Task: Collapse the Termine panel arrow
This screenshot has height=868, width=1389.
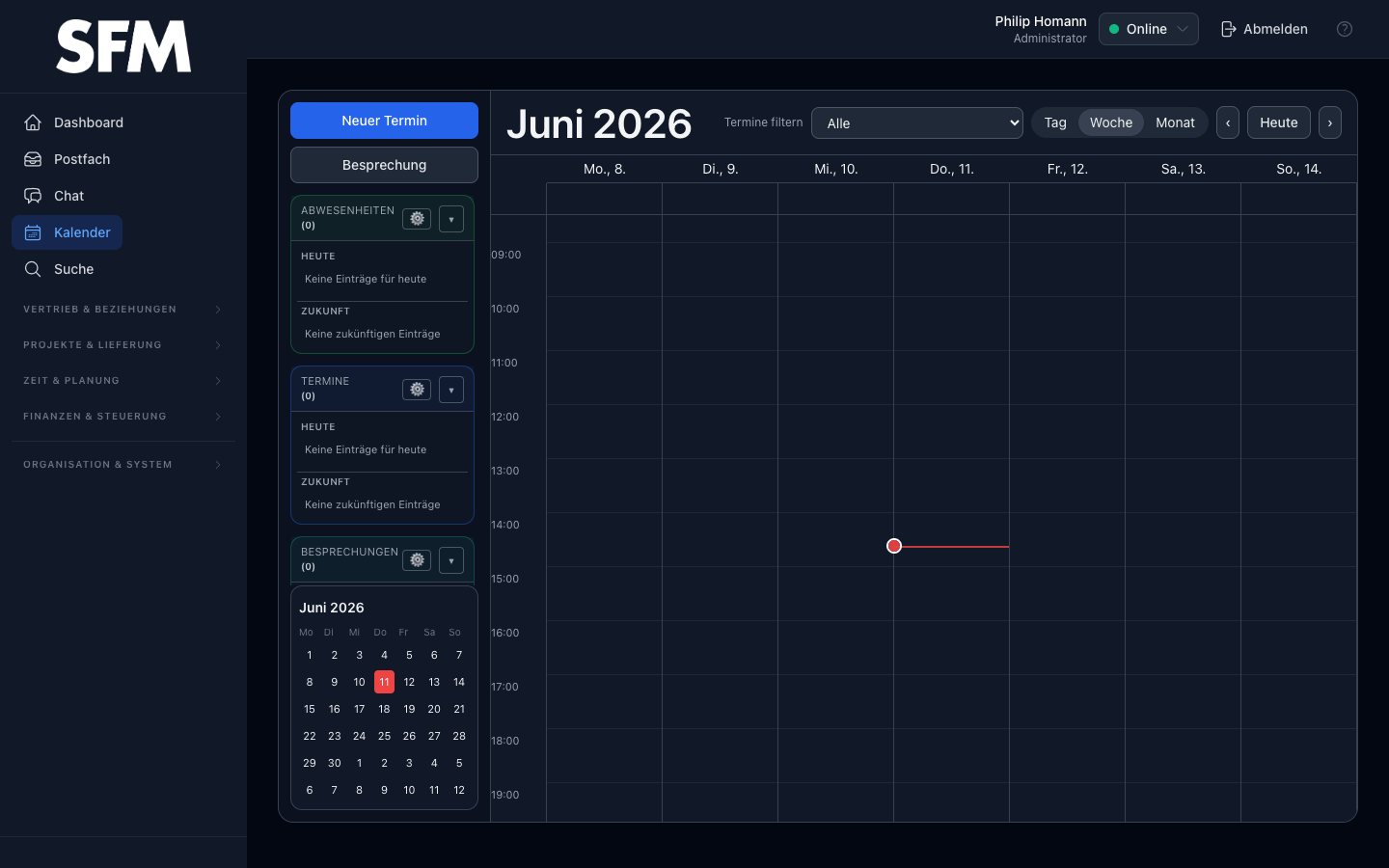Action: coord(451,390)
